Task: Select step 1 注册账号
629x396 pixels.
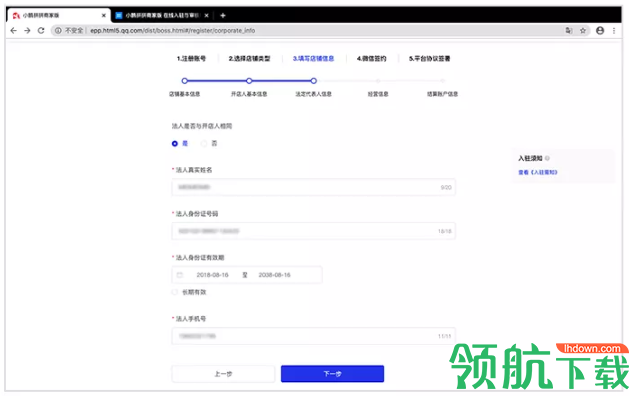Action: point(191,59)
